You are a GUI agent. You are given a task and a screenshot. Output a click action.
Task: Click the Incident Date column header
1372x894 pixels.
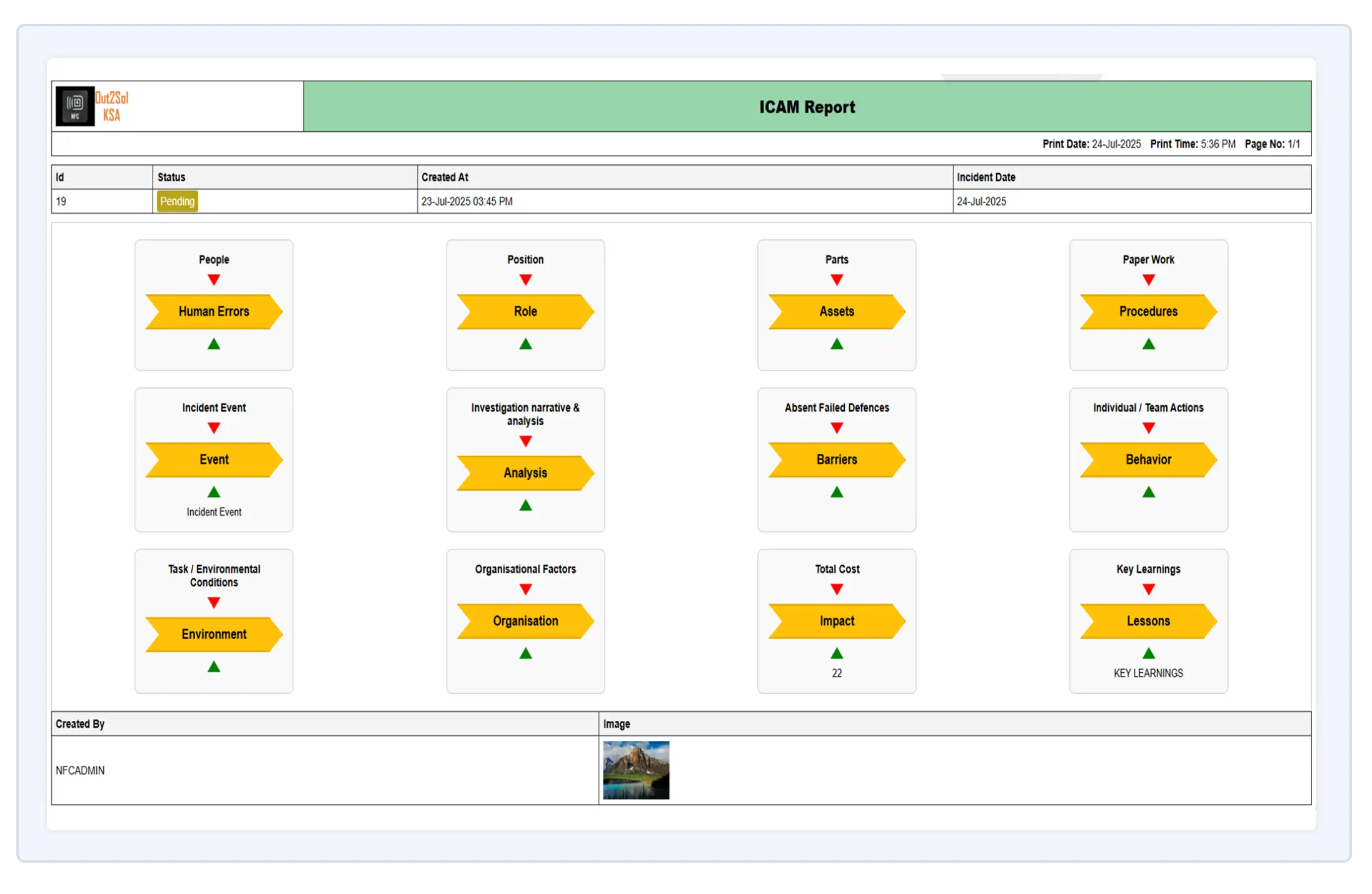986,177
